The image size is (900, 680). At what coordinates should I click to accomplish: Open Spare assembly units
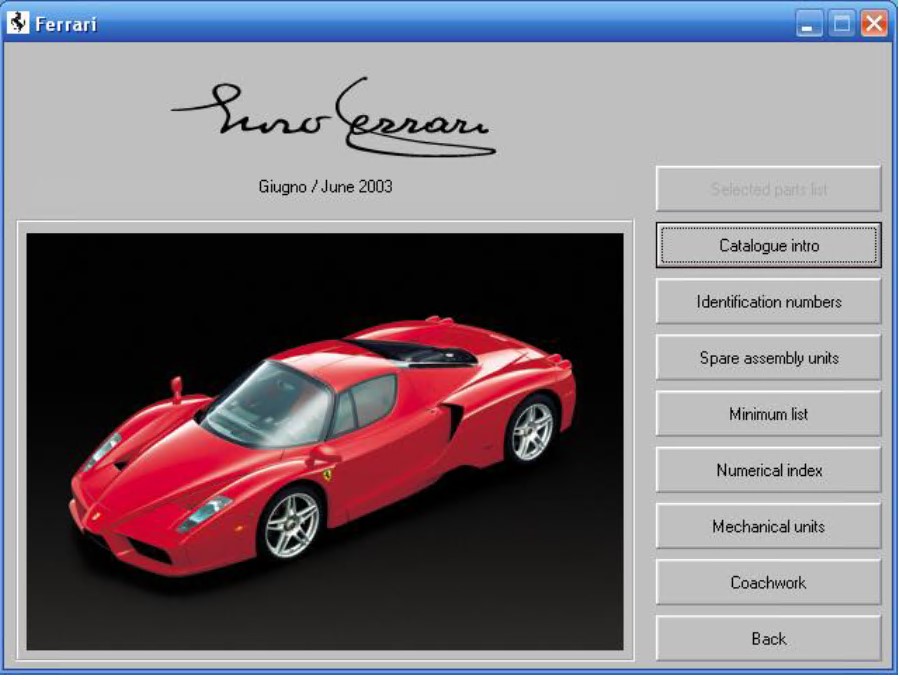pyautogui.click(x=768, y=357)
